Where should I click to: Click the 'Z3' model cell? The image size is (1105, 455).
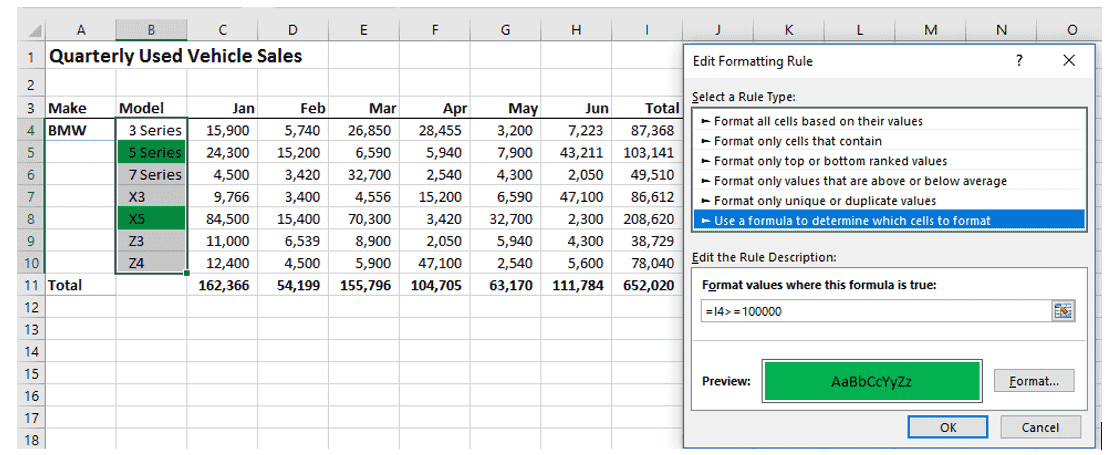(x=152, y=241)
